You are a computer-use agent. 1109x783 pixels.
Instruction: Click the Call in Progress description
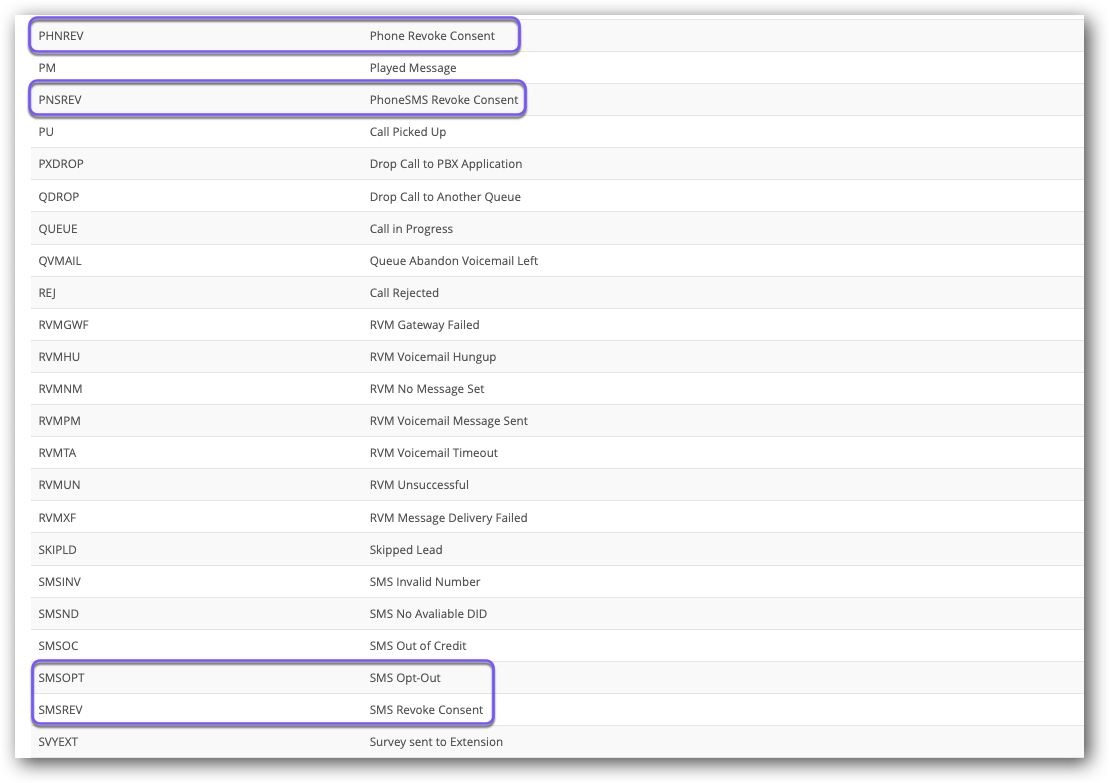click(411, 228)
